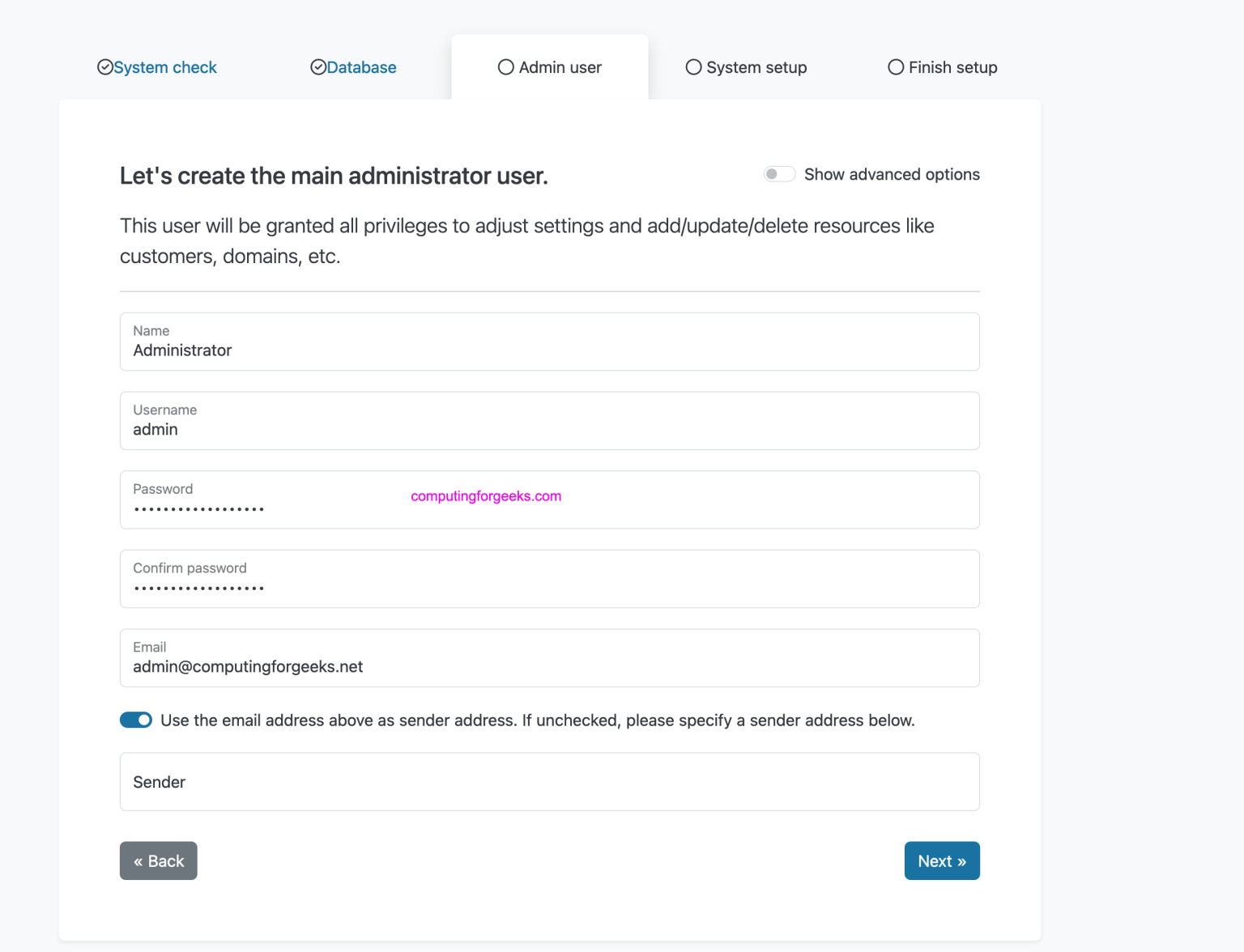Click the Admin user circle icon

(505, 67)
